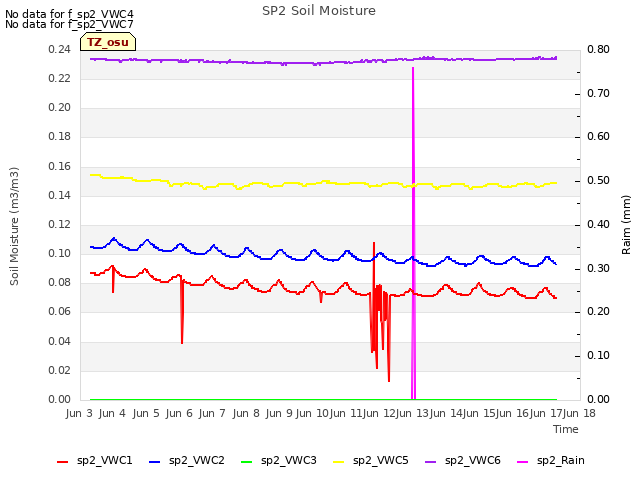Viewport: 640px width, 480px height.
Task: Click the 0.12 left axis value
Action: click(59, 224)
